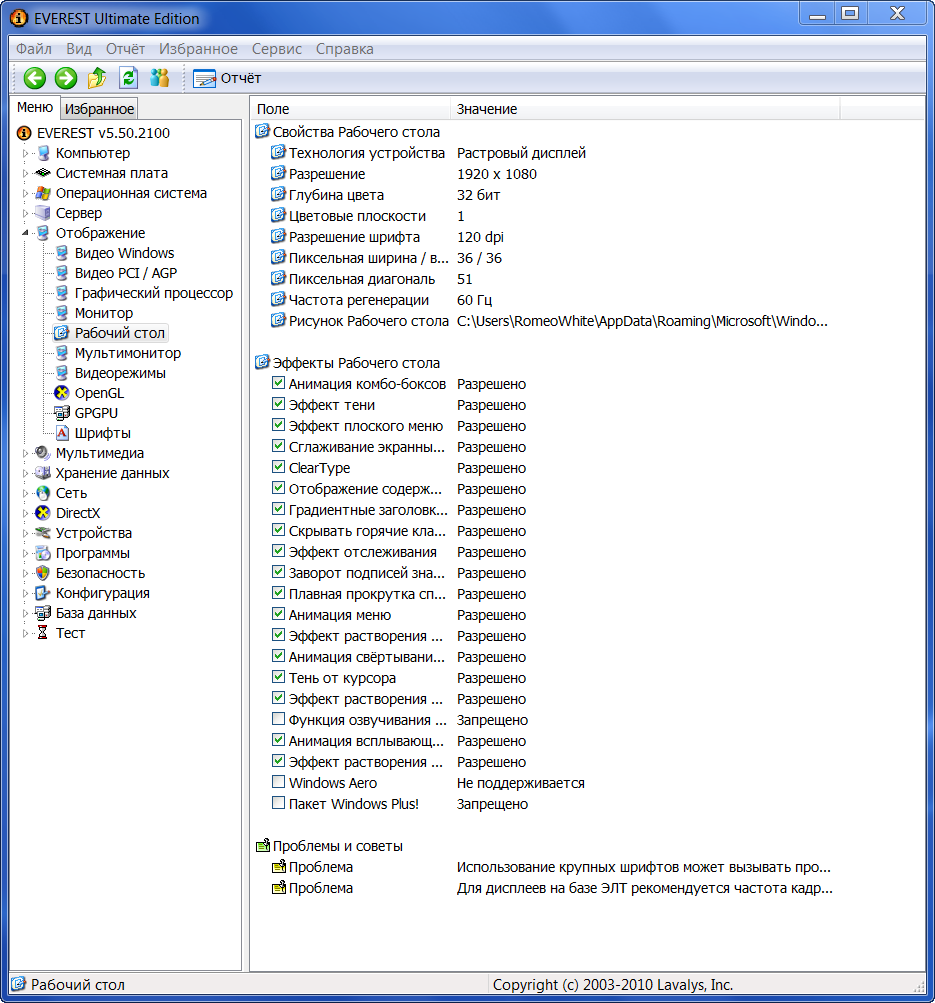Click the Поле column header

350,109
